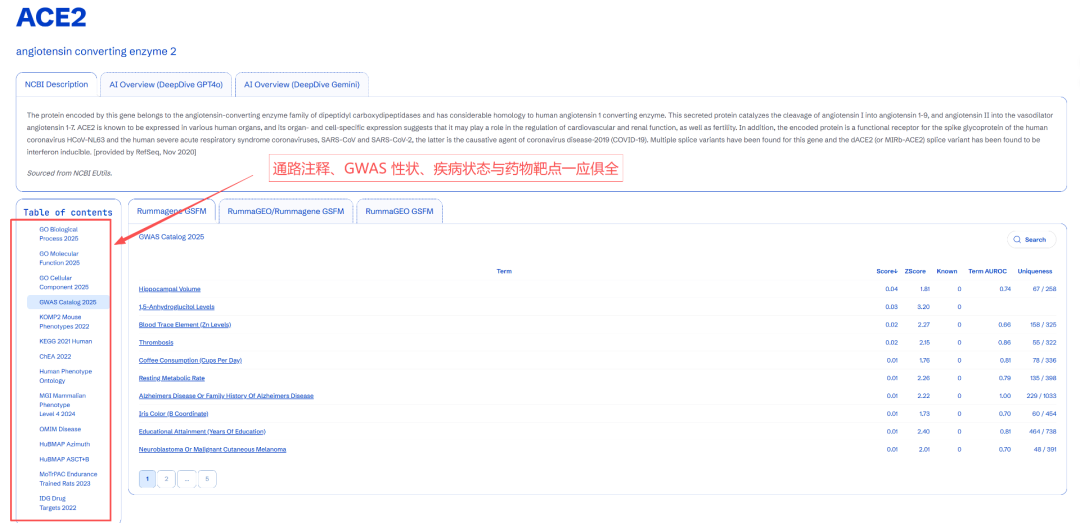
Task: Go to GO Cellular Component 2025
Action: [64, 282]
